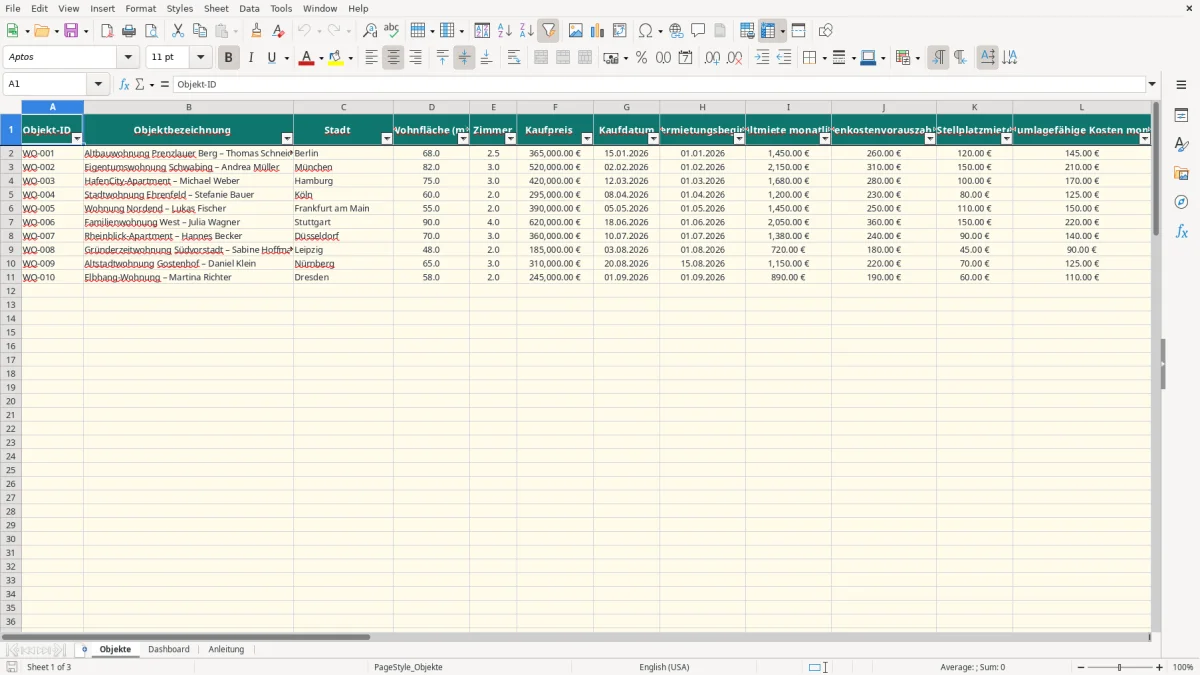Open the Styles menu
Image resolution: width=1200 pixels, height=675 pixels.
(x=180, y=8)
